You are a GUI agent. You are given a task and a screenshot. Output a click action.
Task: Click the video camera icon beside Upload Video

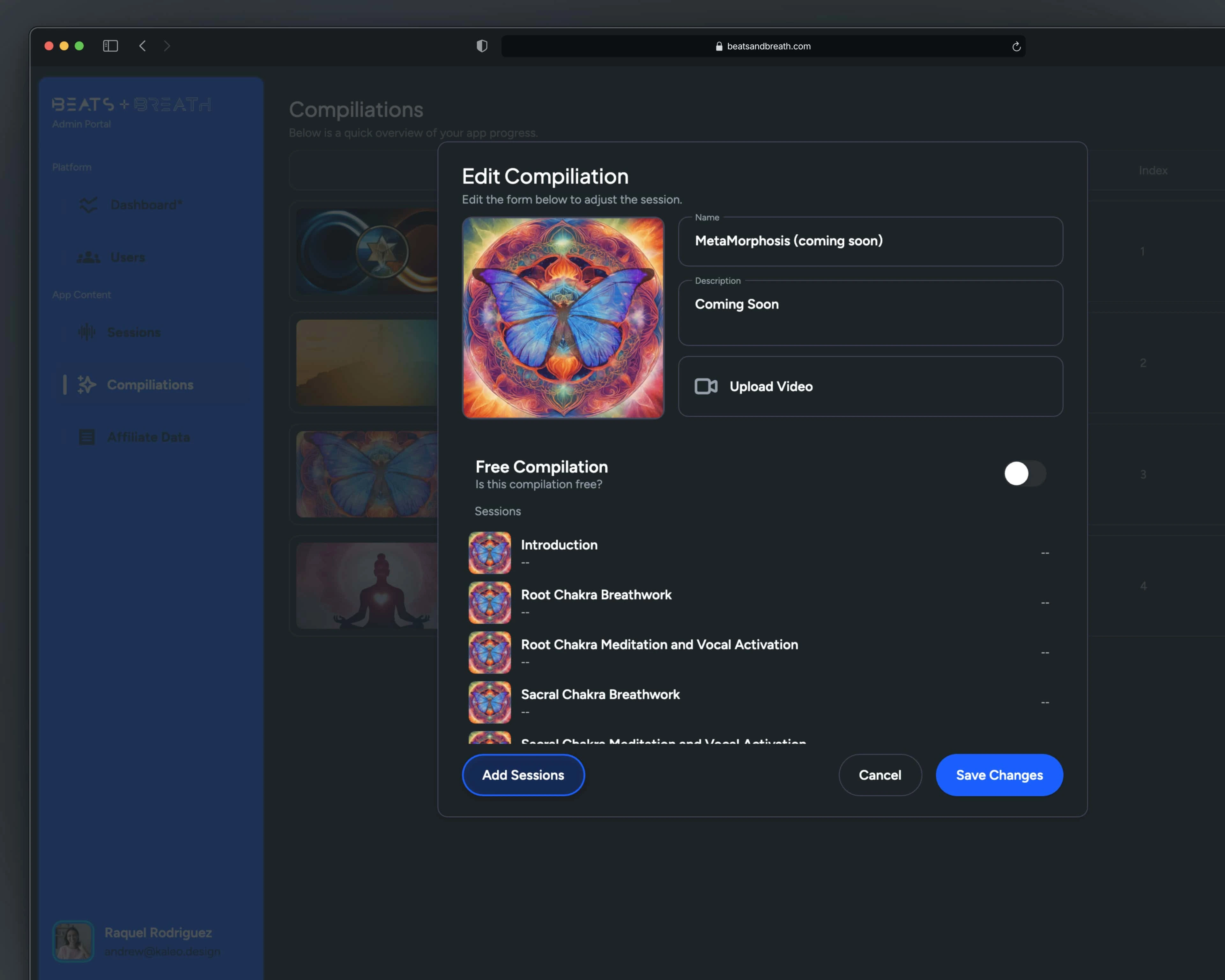(x=706, y=386)
